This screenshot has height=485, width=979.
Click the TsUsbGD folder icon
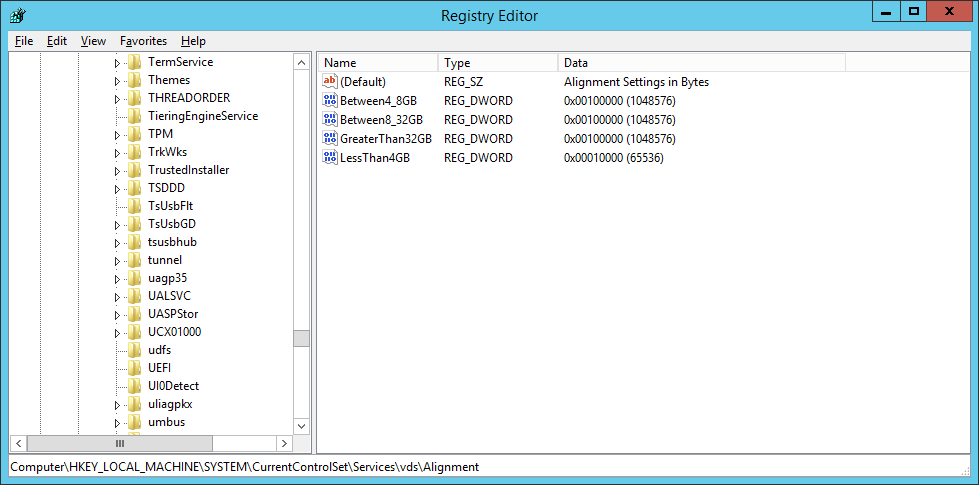(x=134, y=223)
